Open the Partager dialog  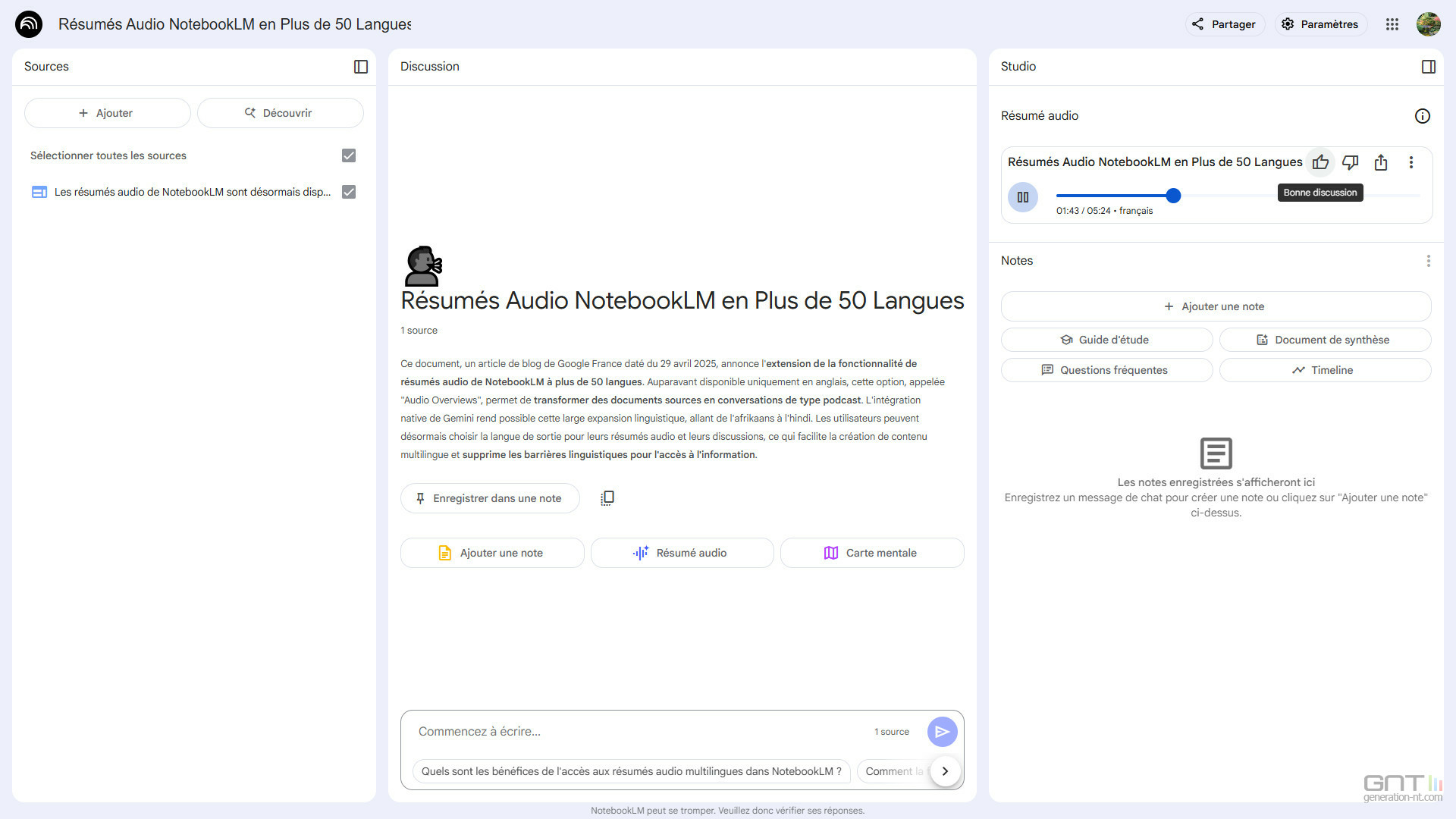pyautogui.click(x=1224, y=24)
